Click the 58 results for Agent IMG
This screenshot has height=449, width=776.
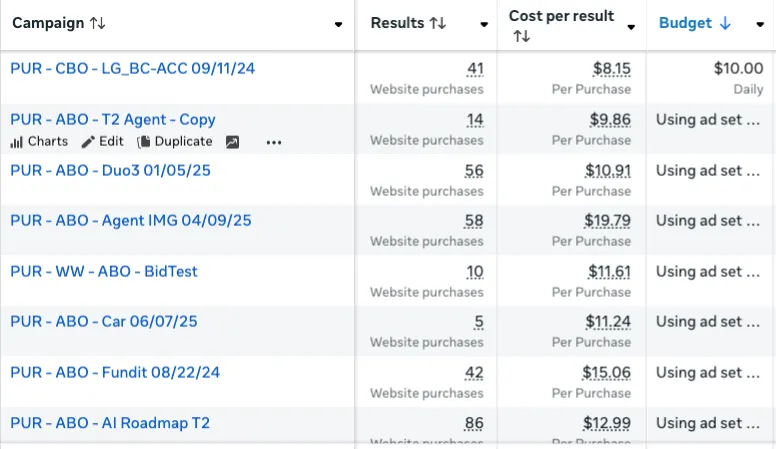[474, 220]
